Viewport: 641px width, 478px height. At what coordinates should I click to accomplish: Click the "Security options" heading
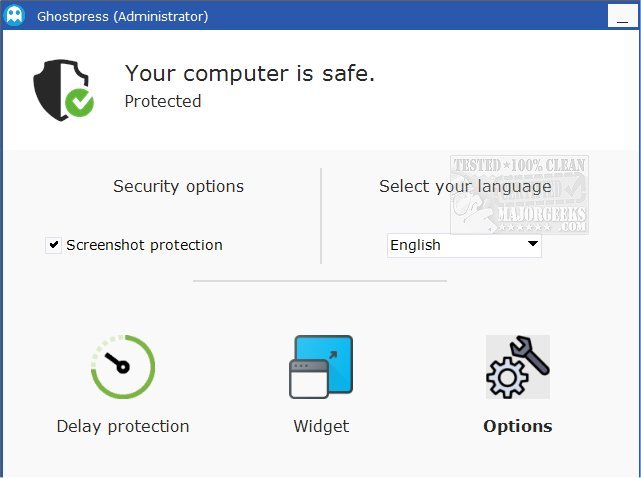[x=178, y=186]
